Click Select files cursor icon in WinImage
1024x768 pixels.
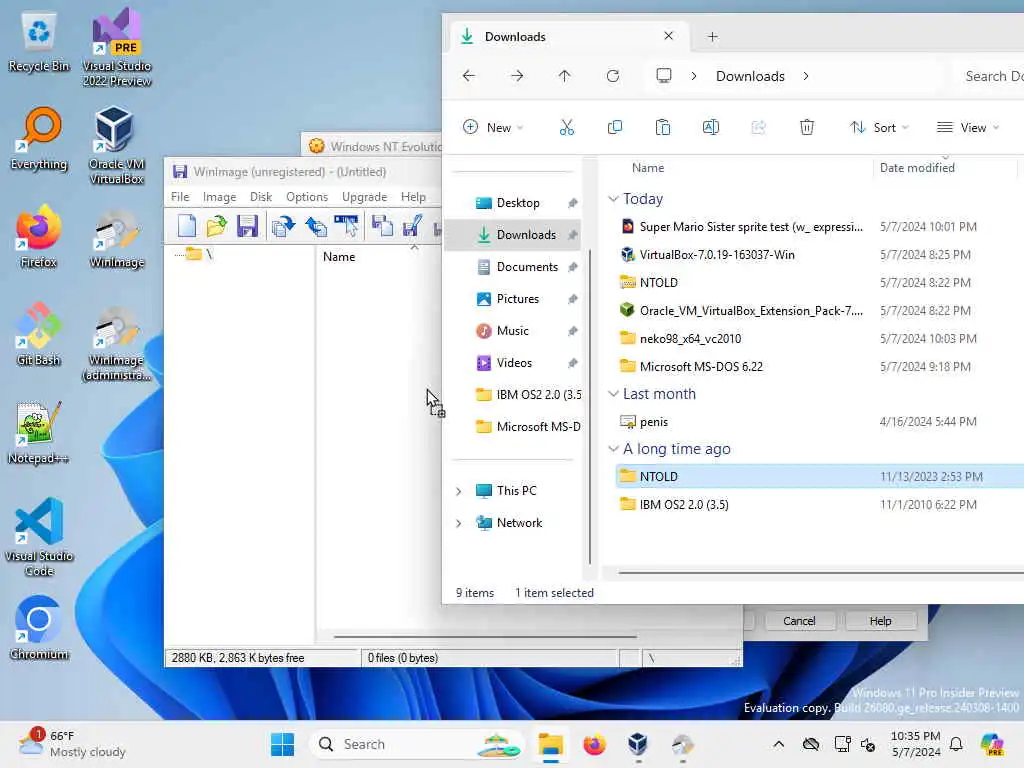point(346,226)
